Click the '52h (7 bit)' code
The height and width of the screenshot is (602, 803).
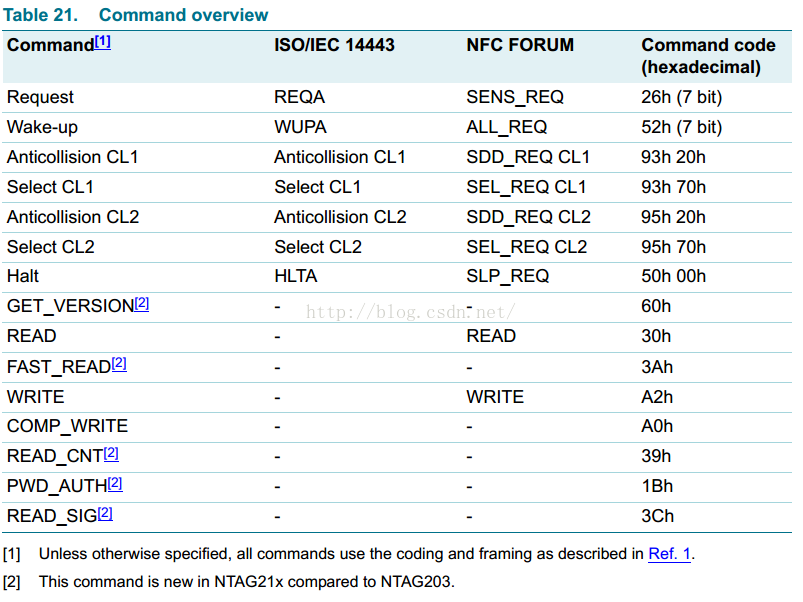[682, 127]
